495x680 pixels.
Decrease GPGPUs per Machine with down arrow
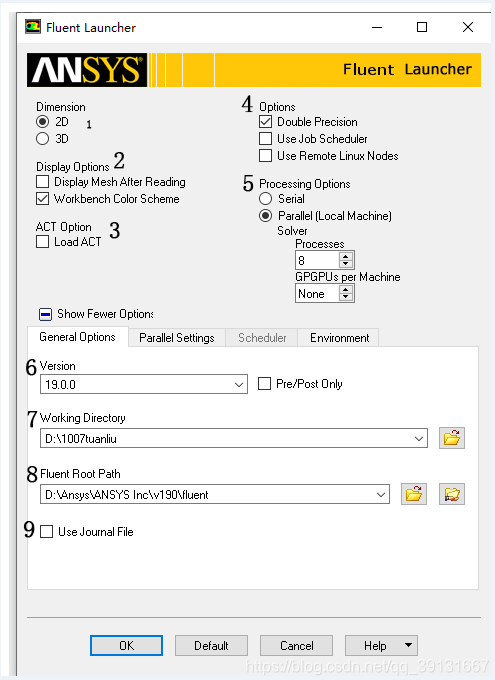tap(345, 298)
